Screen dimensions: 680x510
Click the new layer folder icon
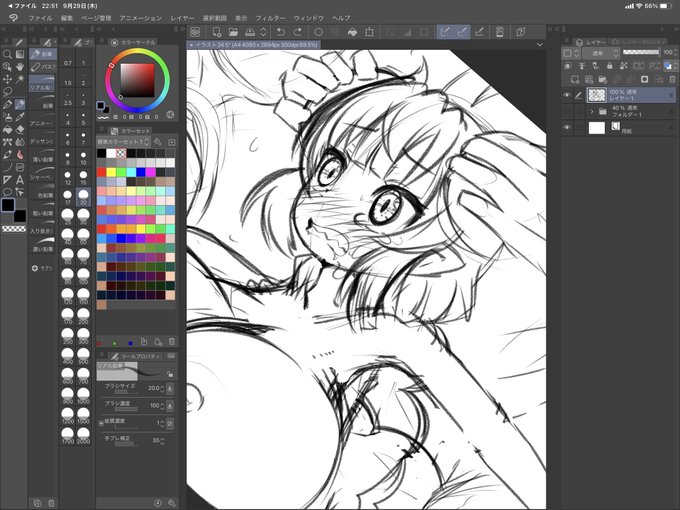(x=603, y=79)
